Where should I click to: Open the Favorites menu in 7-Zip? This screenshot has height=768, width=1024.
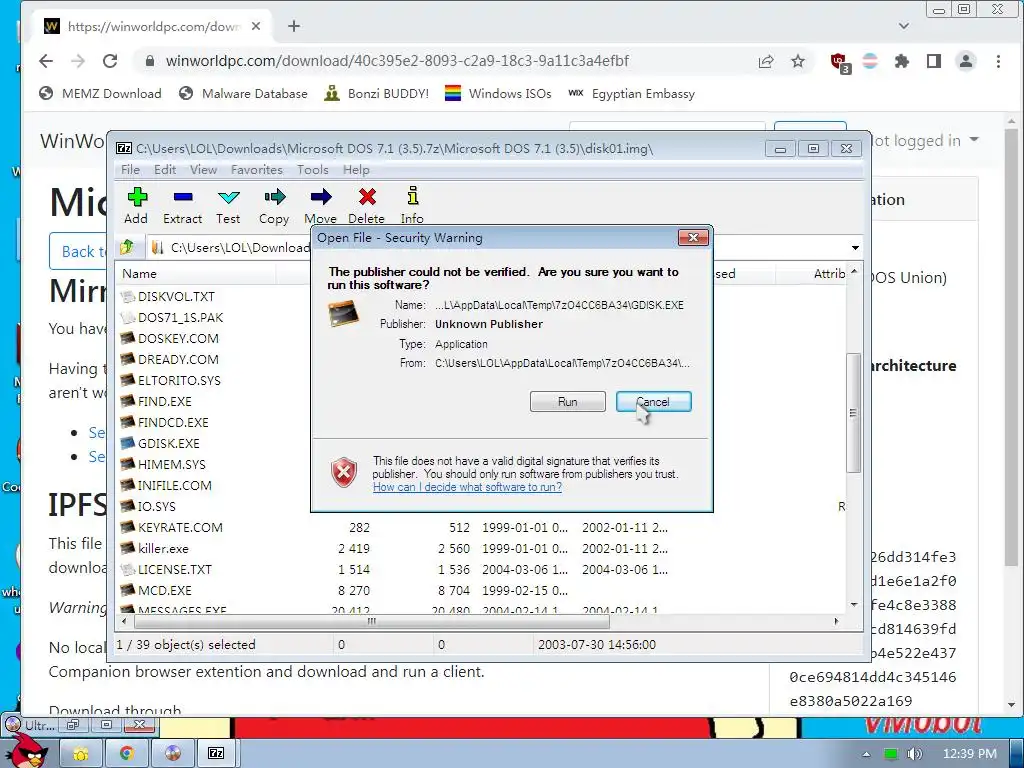click(257, 170)
